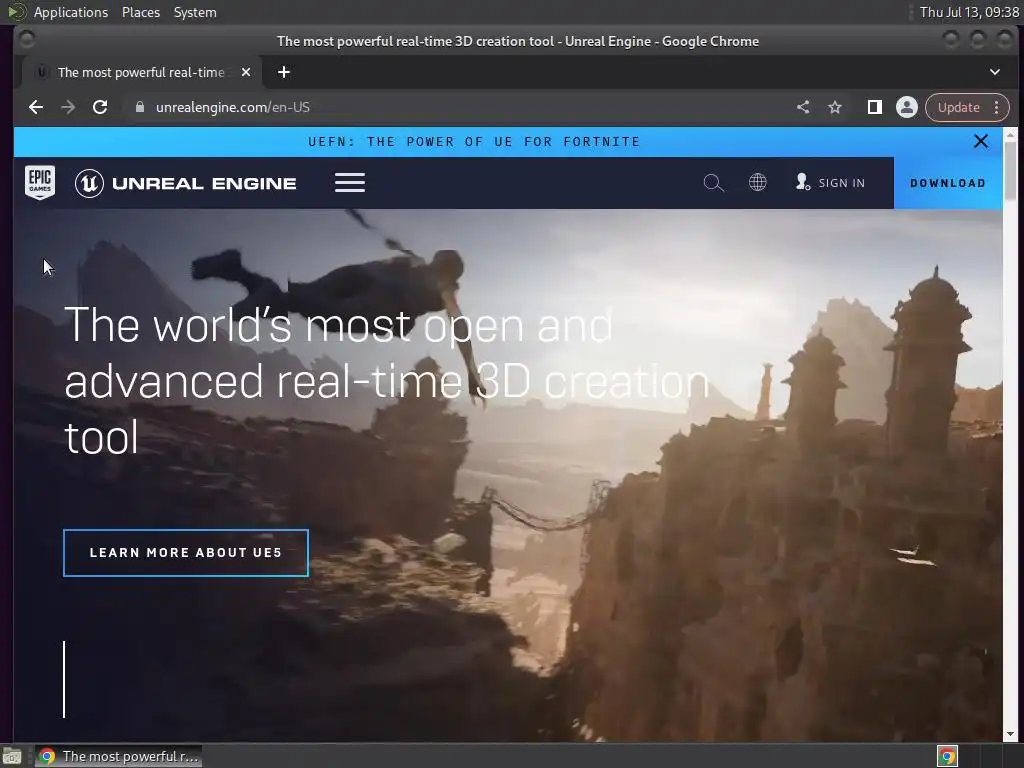
Task: Click the Sign In link
Action: point(831,183)
